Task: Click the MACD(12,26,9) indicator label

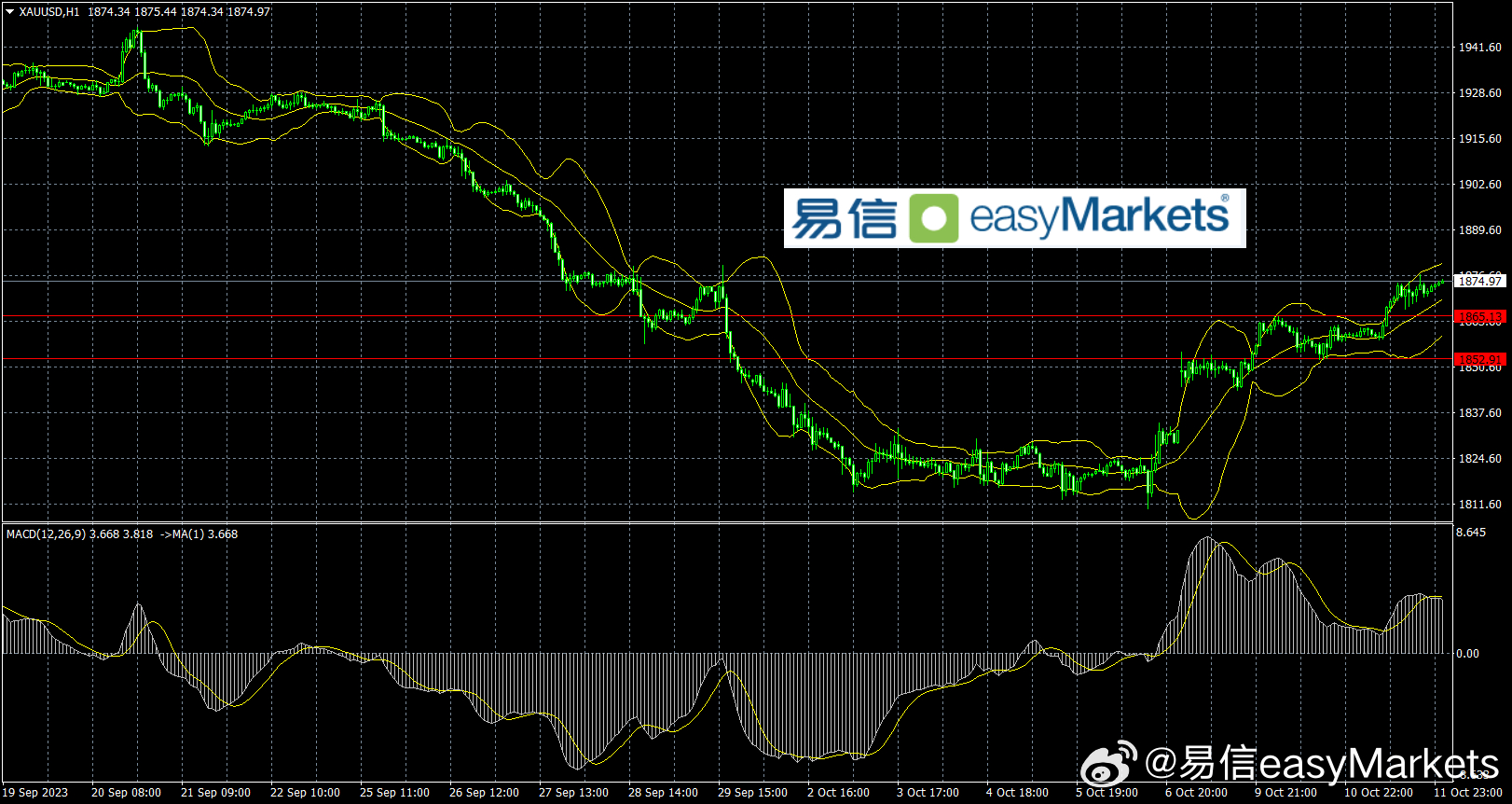Action: 46,534
